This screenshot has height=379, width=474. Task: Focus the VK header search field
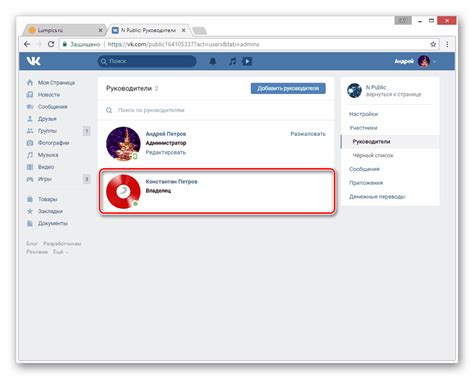point(147,61)
